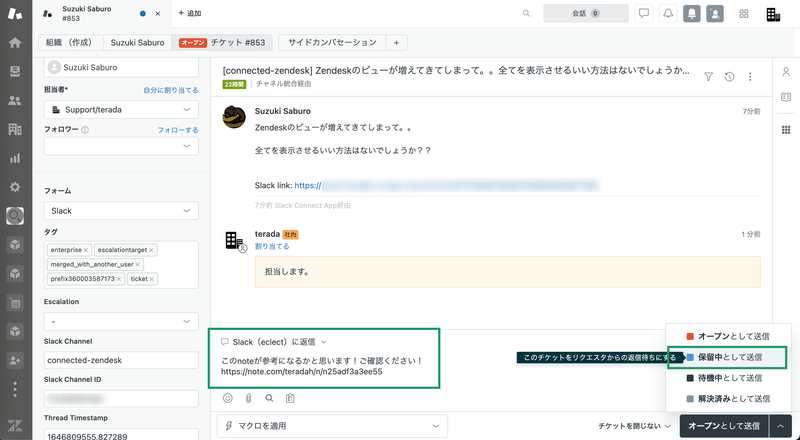This screenshot has height=440, width=800.
Task: Open the Slack link URL in message
Action: [445, 185]
